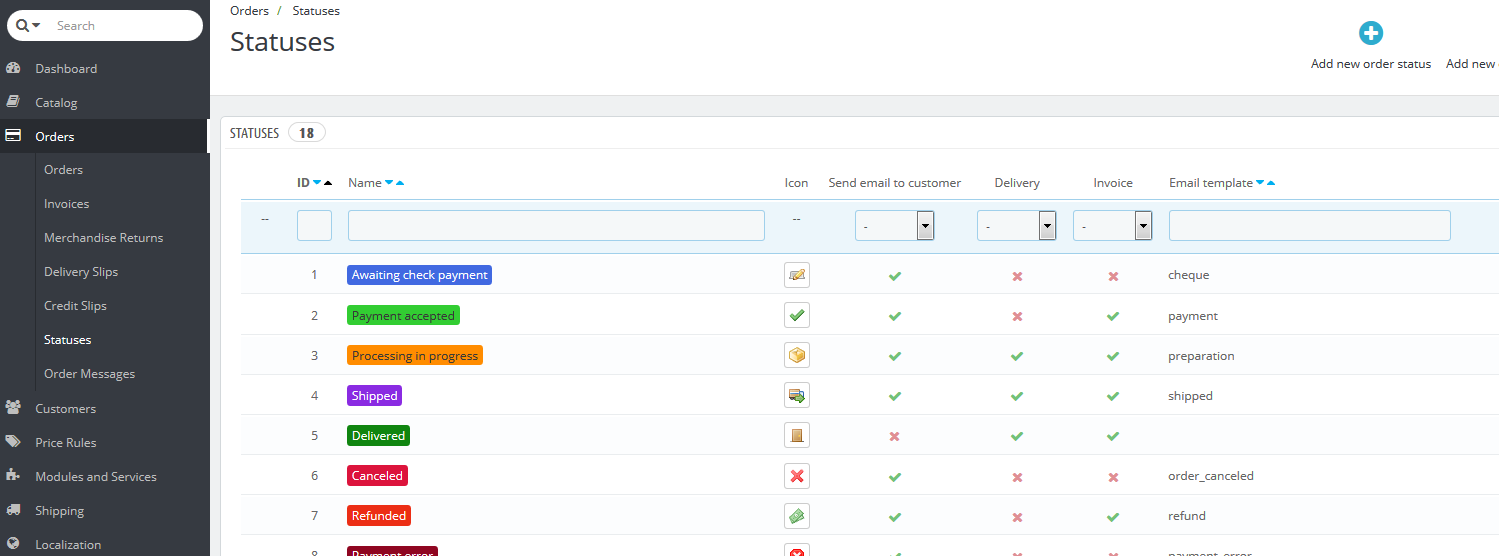Click the Shipped status label
The width and height of the screenshot is (1499, 556).
375,396
